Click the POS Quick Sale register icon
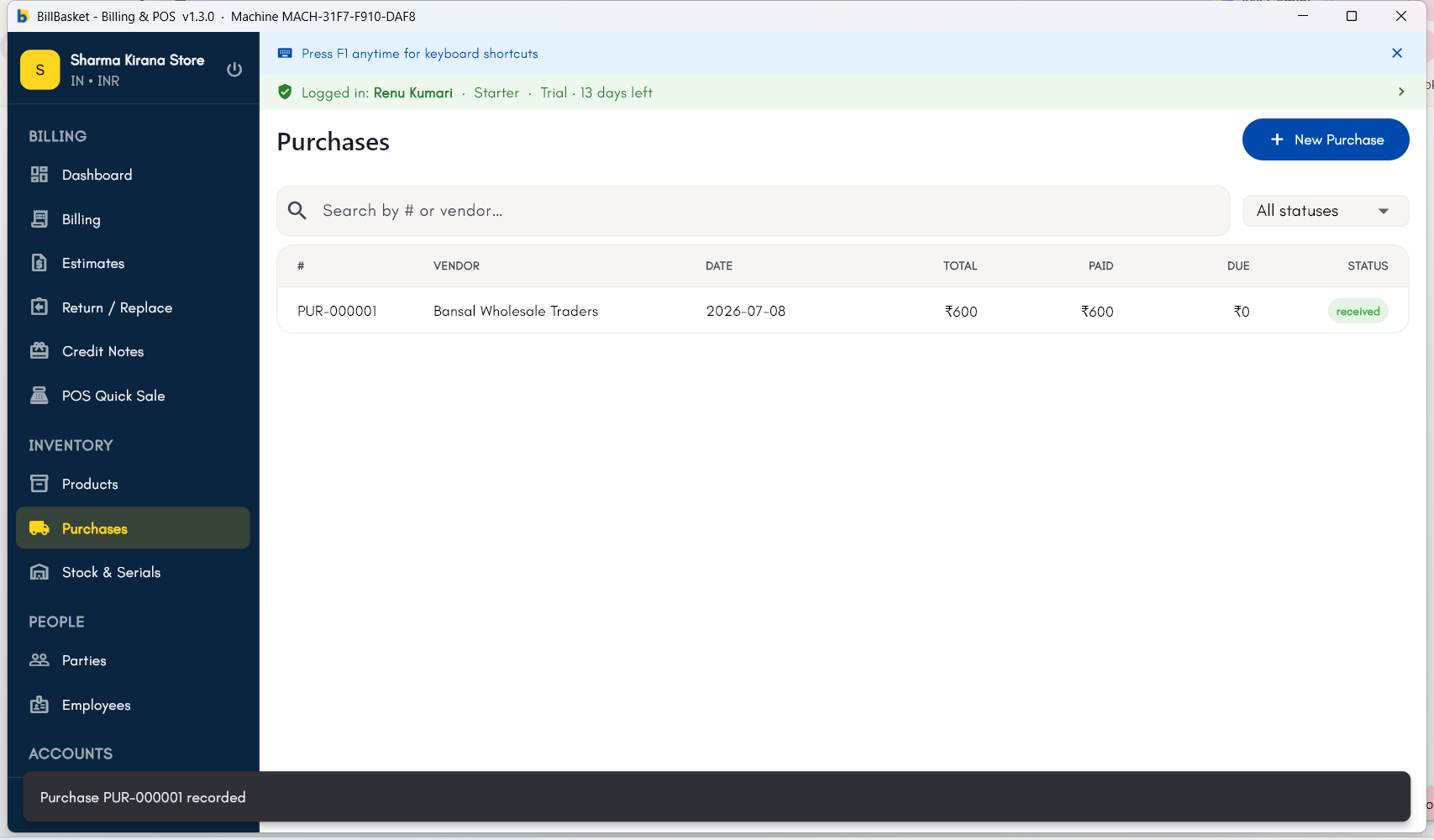The width and height of the screenshot is (1434, 840). click(x=39, y=396)
